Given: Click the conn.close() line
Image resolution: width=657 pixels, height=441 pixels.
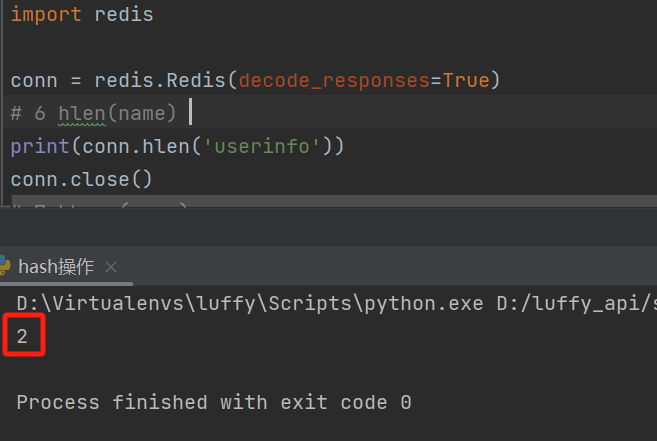Looking at the screenshot, I should (82, 180).
